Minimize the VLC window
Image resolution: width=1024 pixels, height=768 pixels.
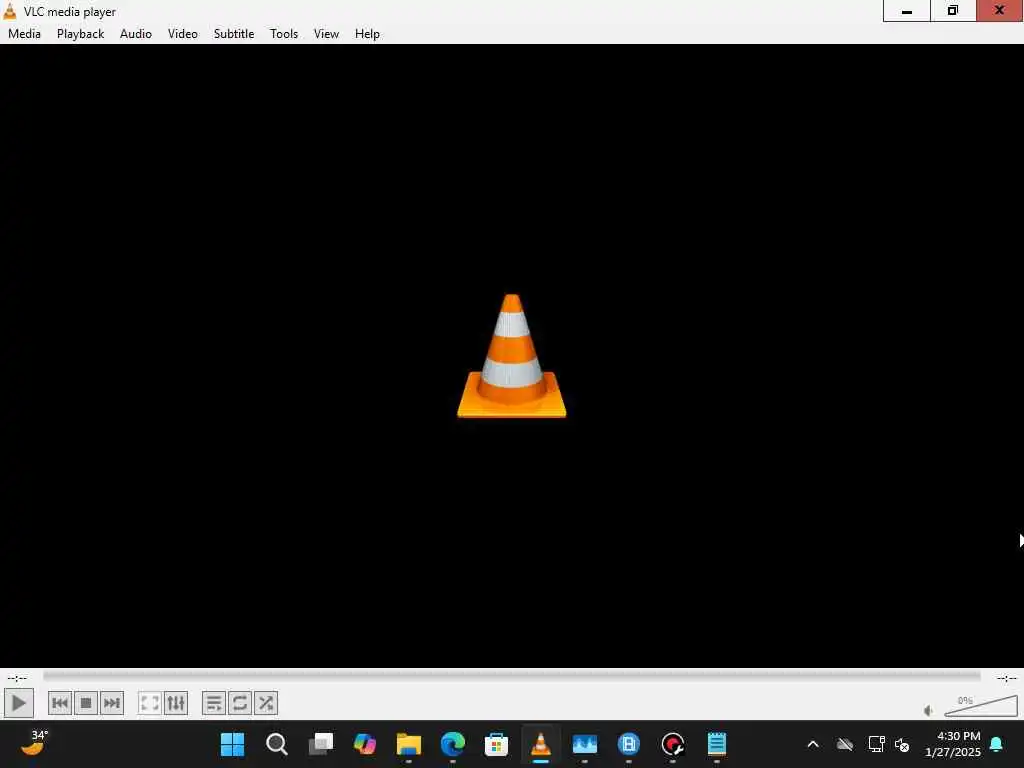coord(906,11)
